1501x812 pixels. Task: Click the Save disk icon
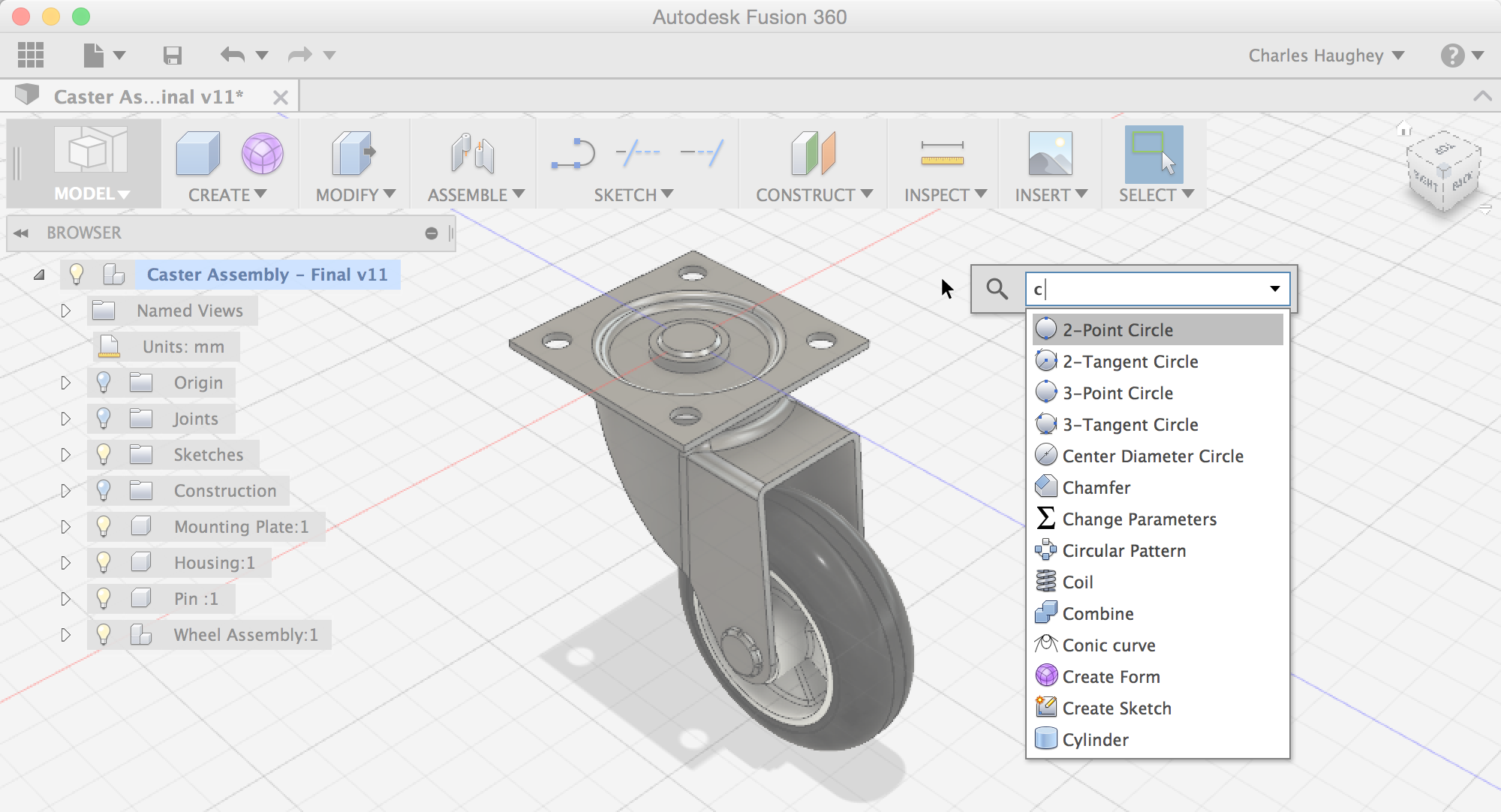pyautogui.click(x=173, y=56)
